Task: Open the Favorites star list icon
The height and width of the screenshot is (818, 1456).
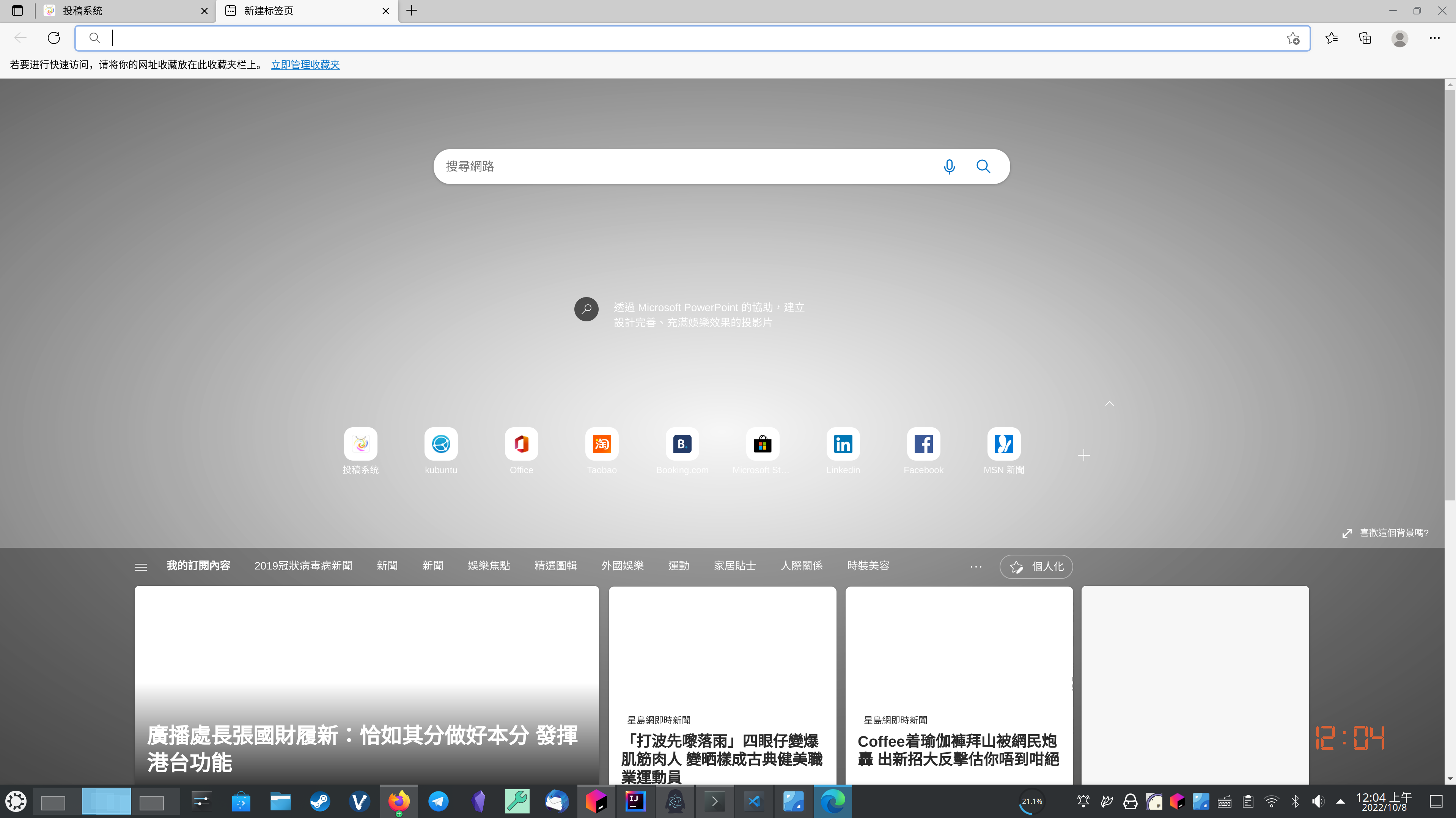Action: 1331,38
